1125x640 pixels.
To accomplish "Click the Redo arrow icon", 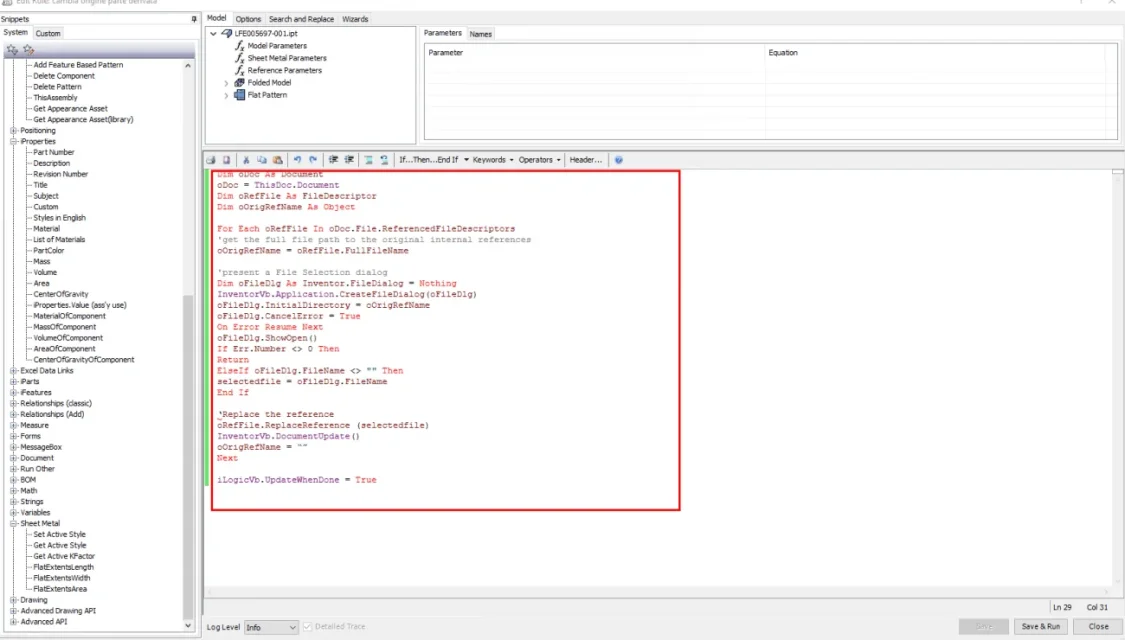I will coord(313,160).
